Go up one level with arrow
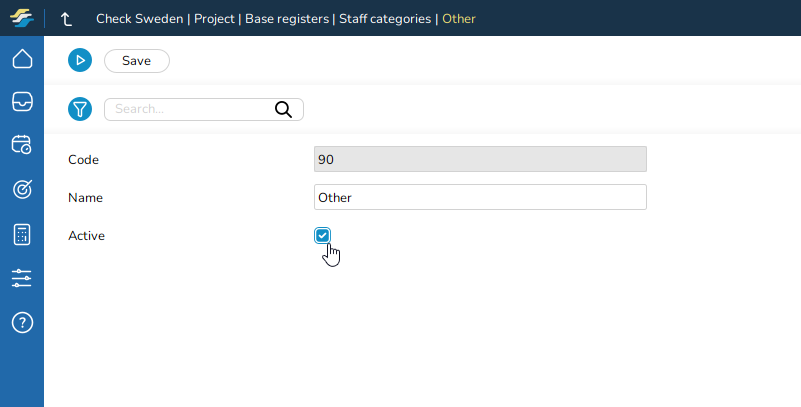The image size is (801, 407). [x=67, y=18]
